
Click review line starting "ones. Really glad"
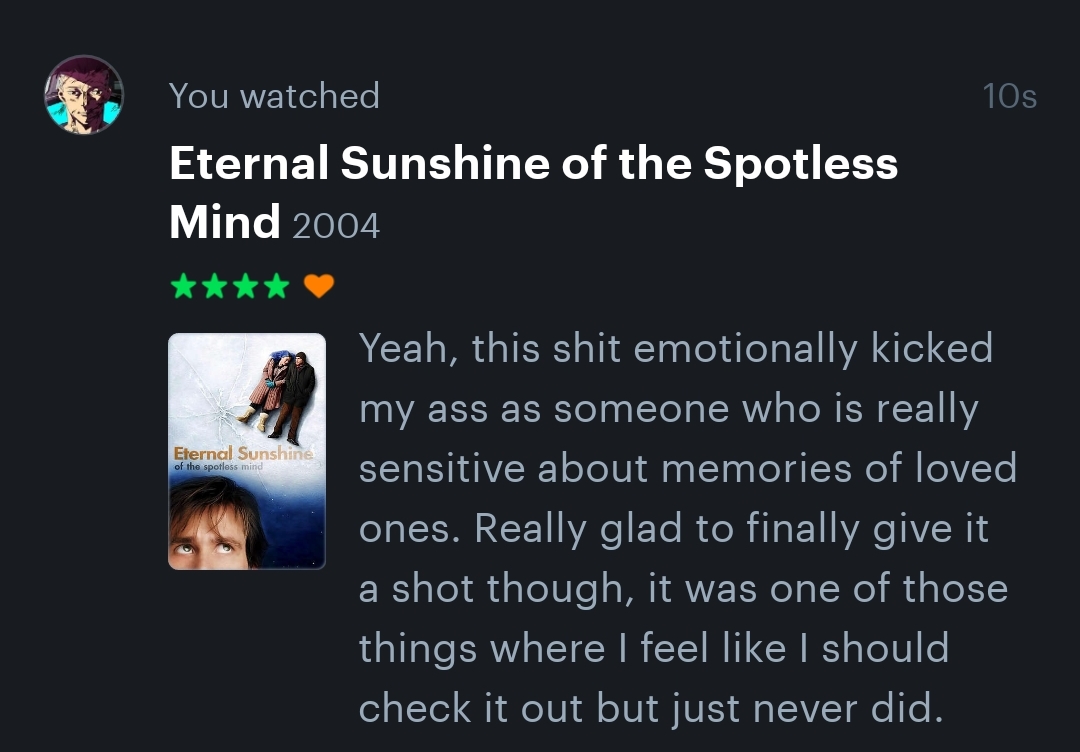pos(673,529)
